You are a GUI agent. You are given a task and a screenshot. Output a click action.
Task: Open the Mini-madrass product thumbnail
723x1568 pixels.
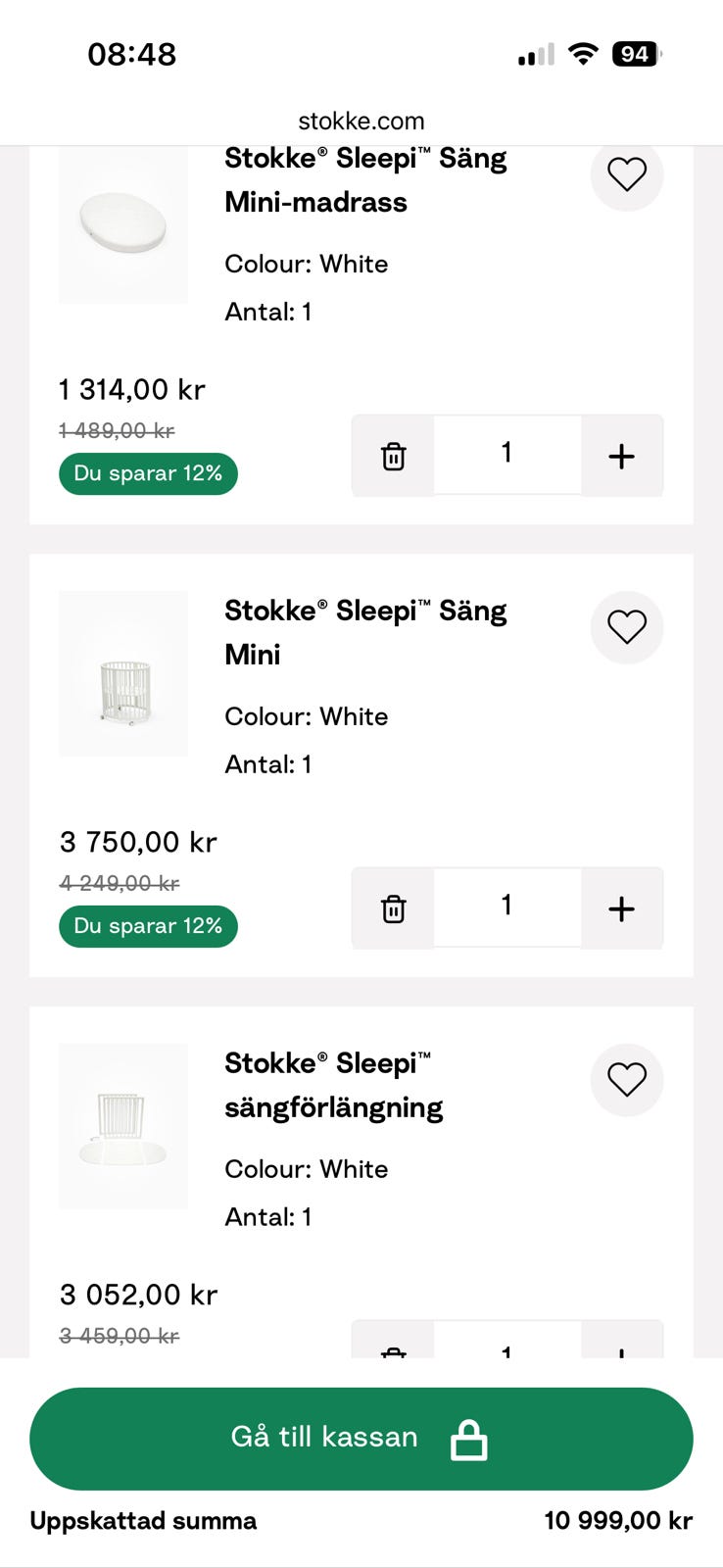tap(123, 225)
